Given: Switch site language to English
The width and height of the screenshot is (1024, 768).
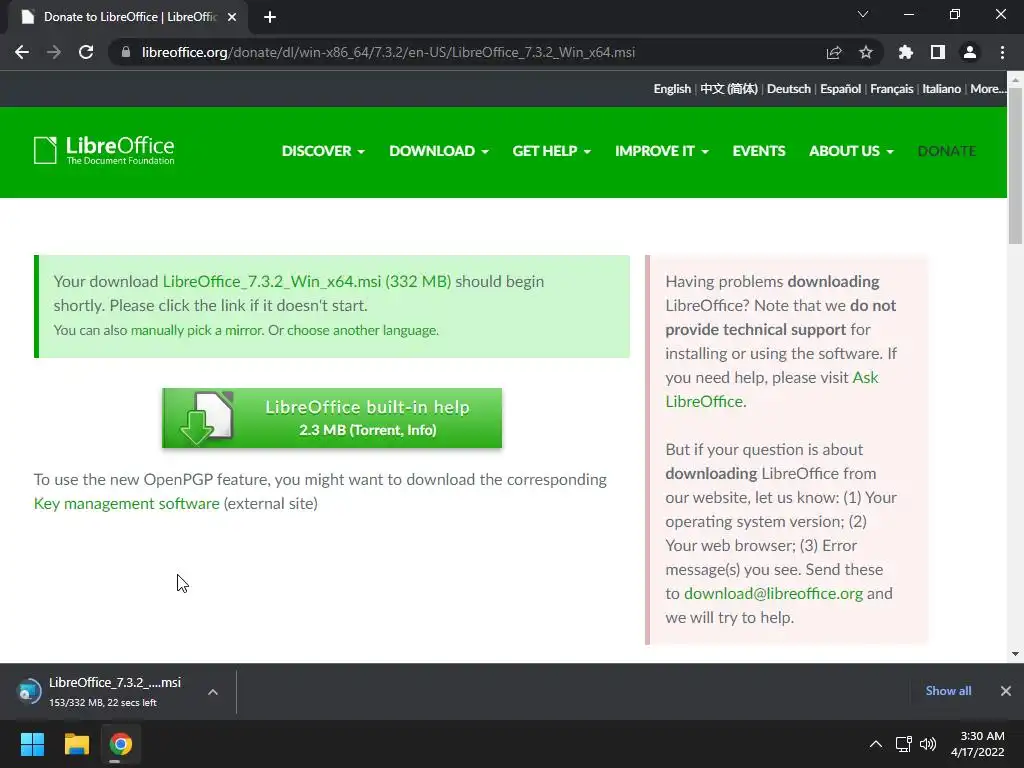Looking at the screenshot, I should pos(672,89).
